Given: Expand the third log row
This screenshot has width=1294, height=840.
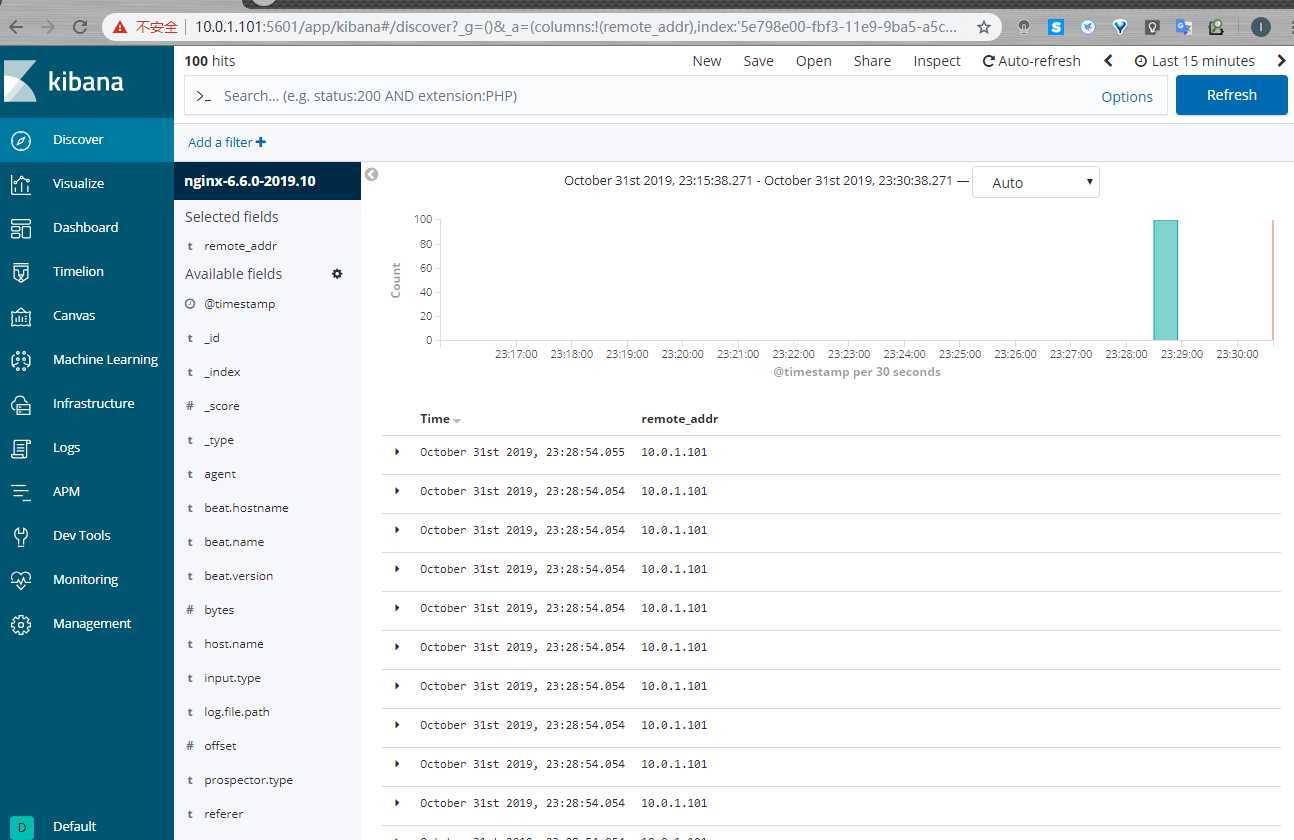Looking at the screenshot, I should click(397, 530).
